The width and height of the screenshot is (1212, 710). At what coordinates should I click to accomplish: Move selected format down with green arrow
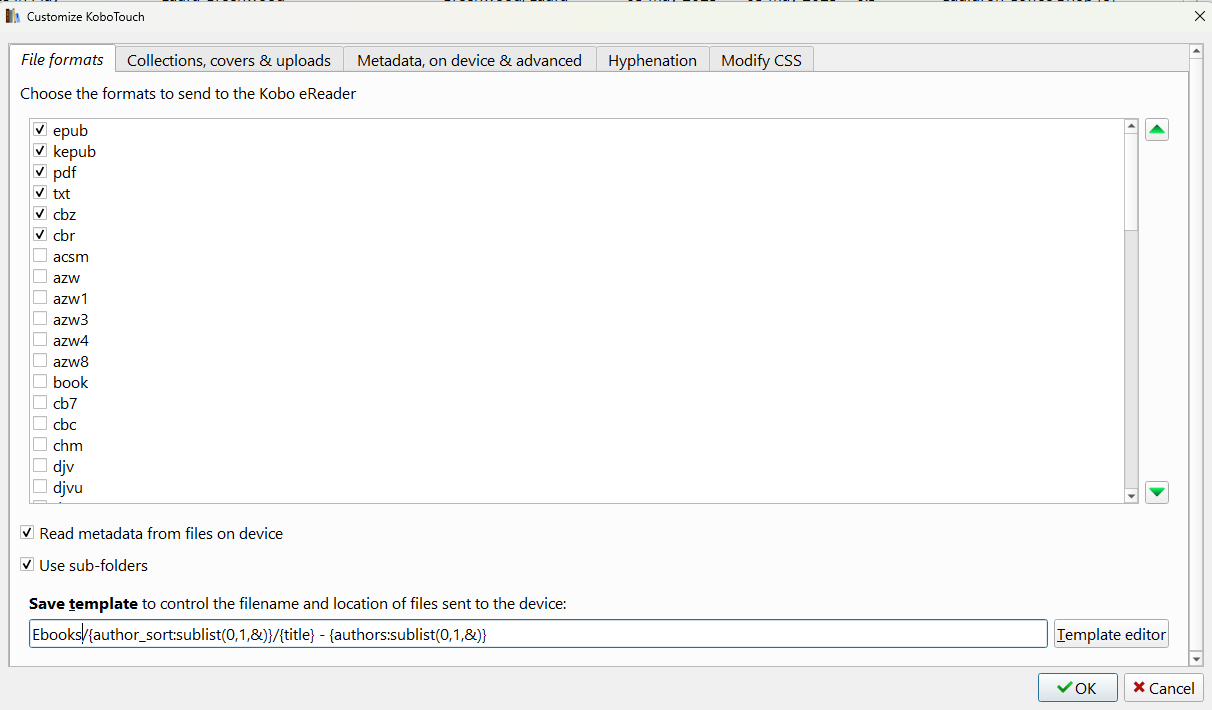(1157, 492)
